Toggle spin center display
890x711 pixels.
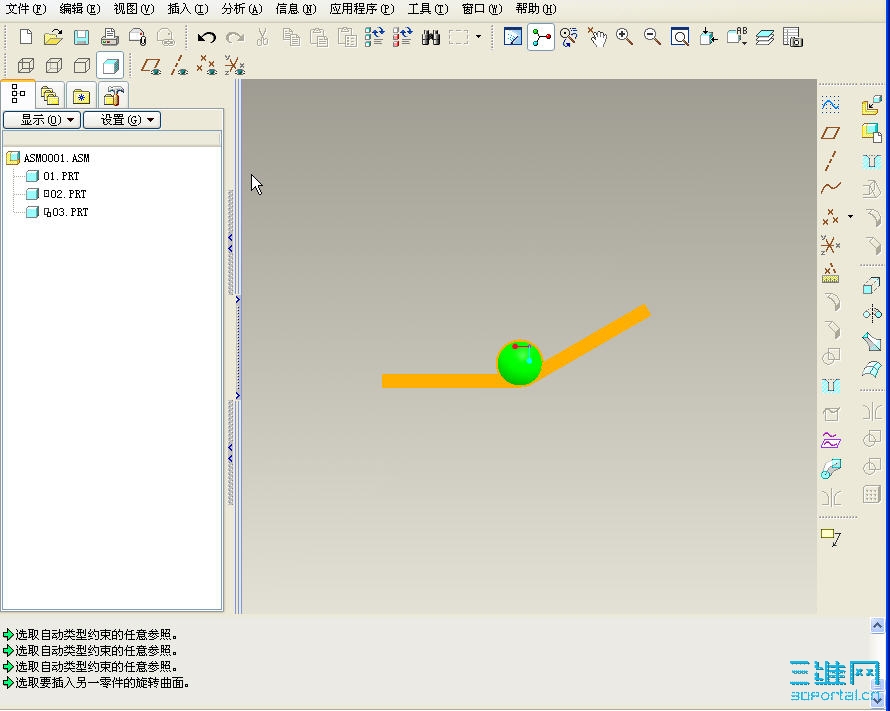point(540,37)
